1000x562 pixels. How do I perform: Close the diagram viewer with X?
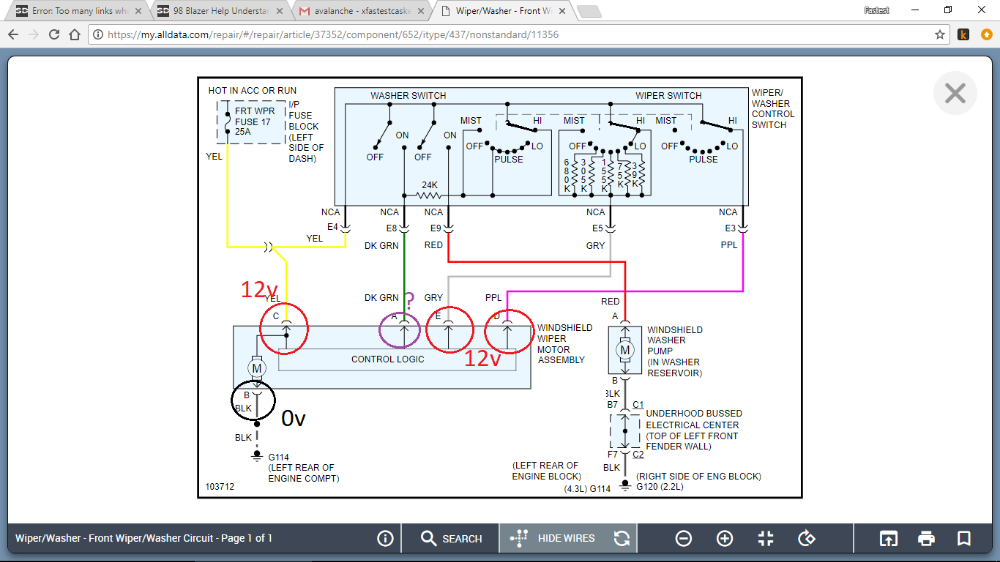coord(955,94)
